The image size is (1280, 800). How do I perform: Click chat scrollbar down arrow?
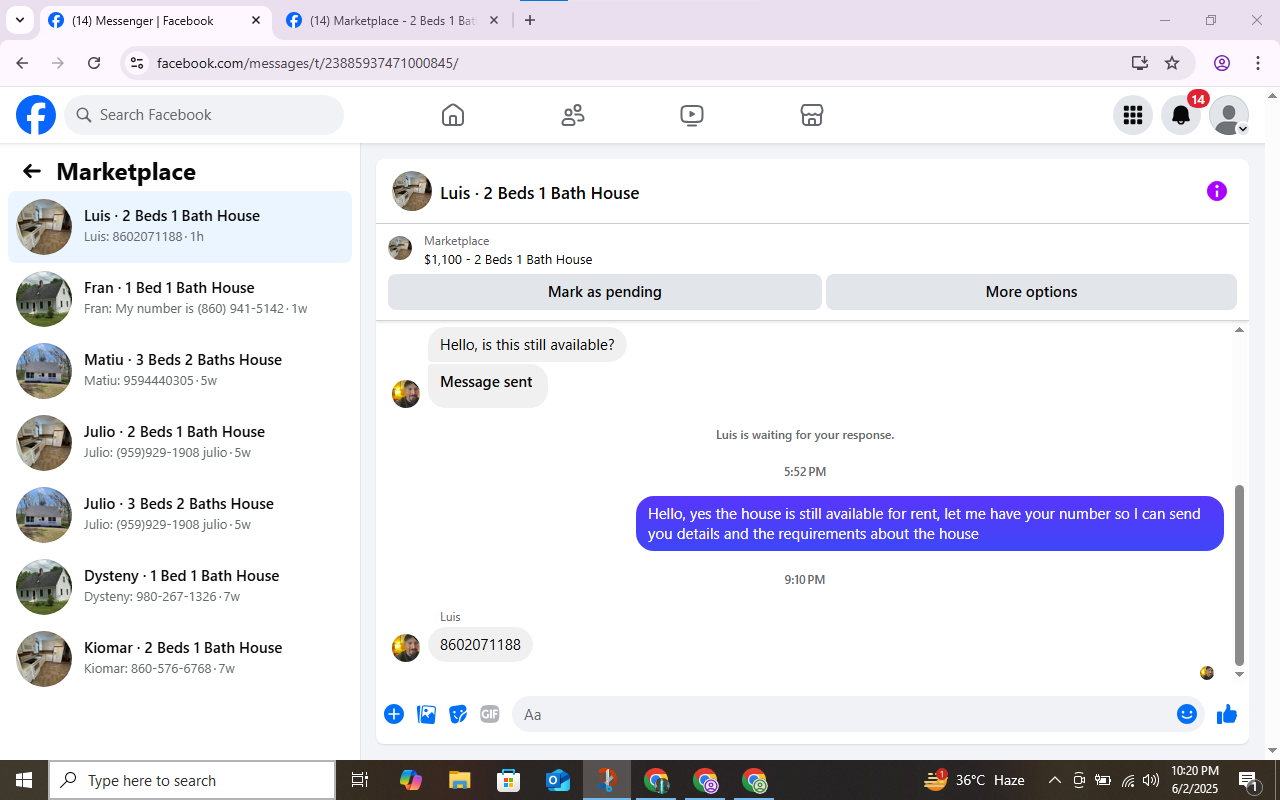[x=1240, y=675]
